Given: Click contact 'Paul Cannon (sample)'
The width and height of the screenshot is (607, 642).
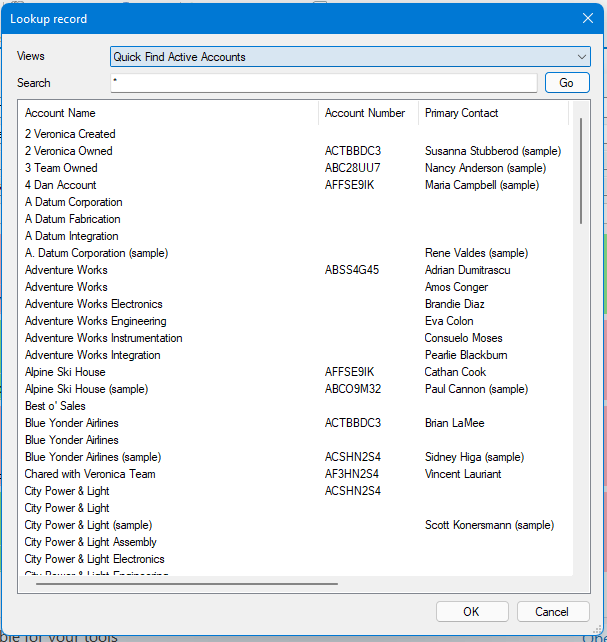Looking at the screenshot, I should click(476, 389).
